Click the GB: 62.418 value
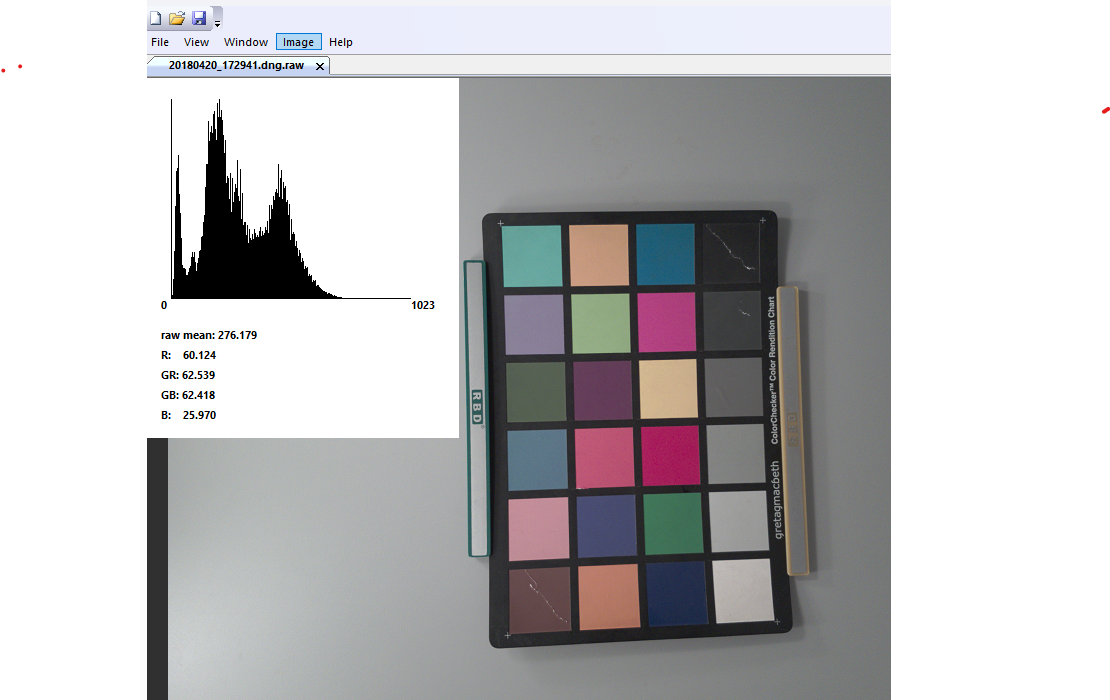Screen dimensions: 1110x700 188,395
